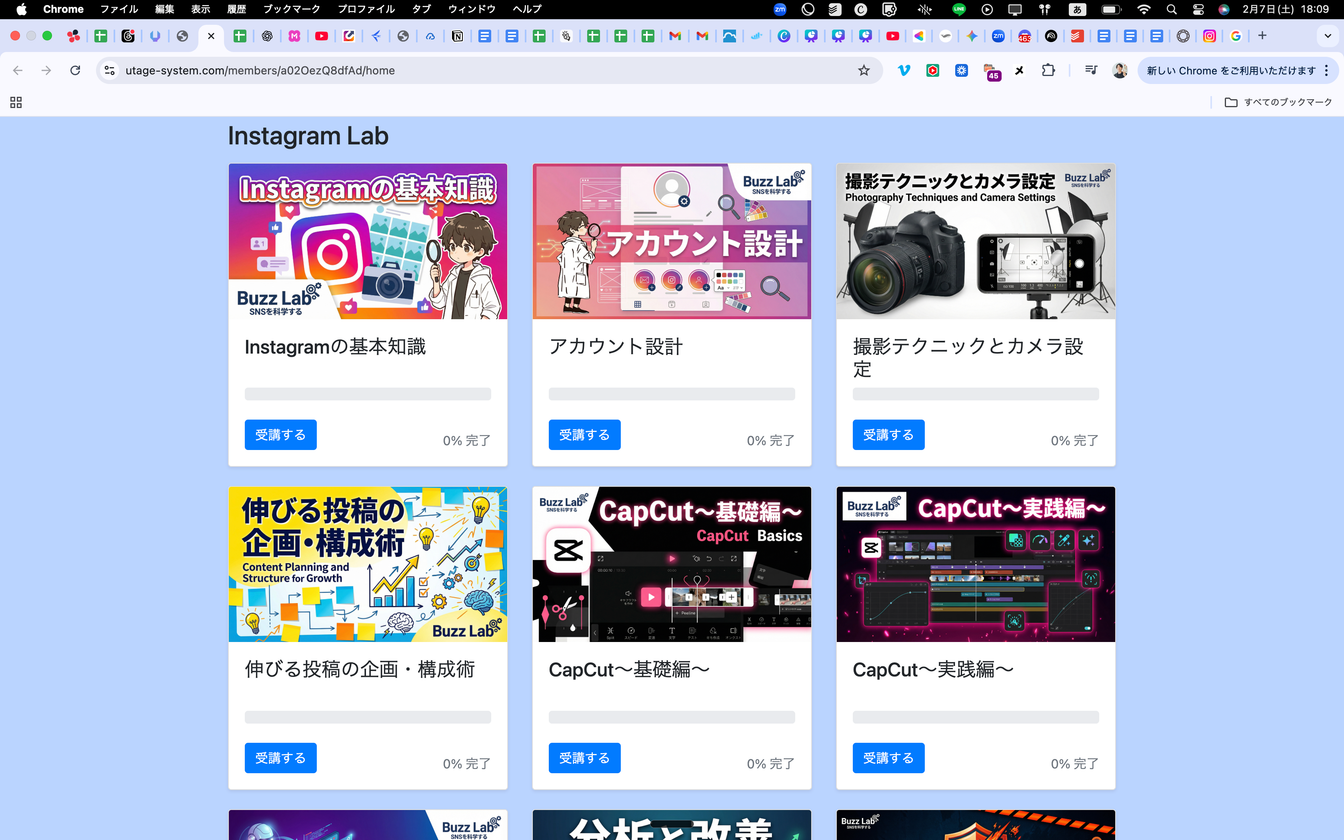Viewport: 1344px width, 840px height.
Task: Open Wi-Fi status in menu bar
Action: pyautogui.click(x=1144, y=9)
